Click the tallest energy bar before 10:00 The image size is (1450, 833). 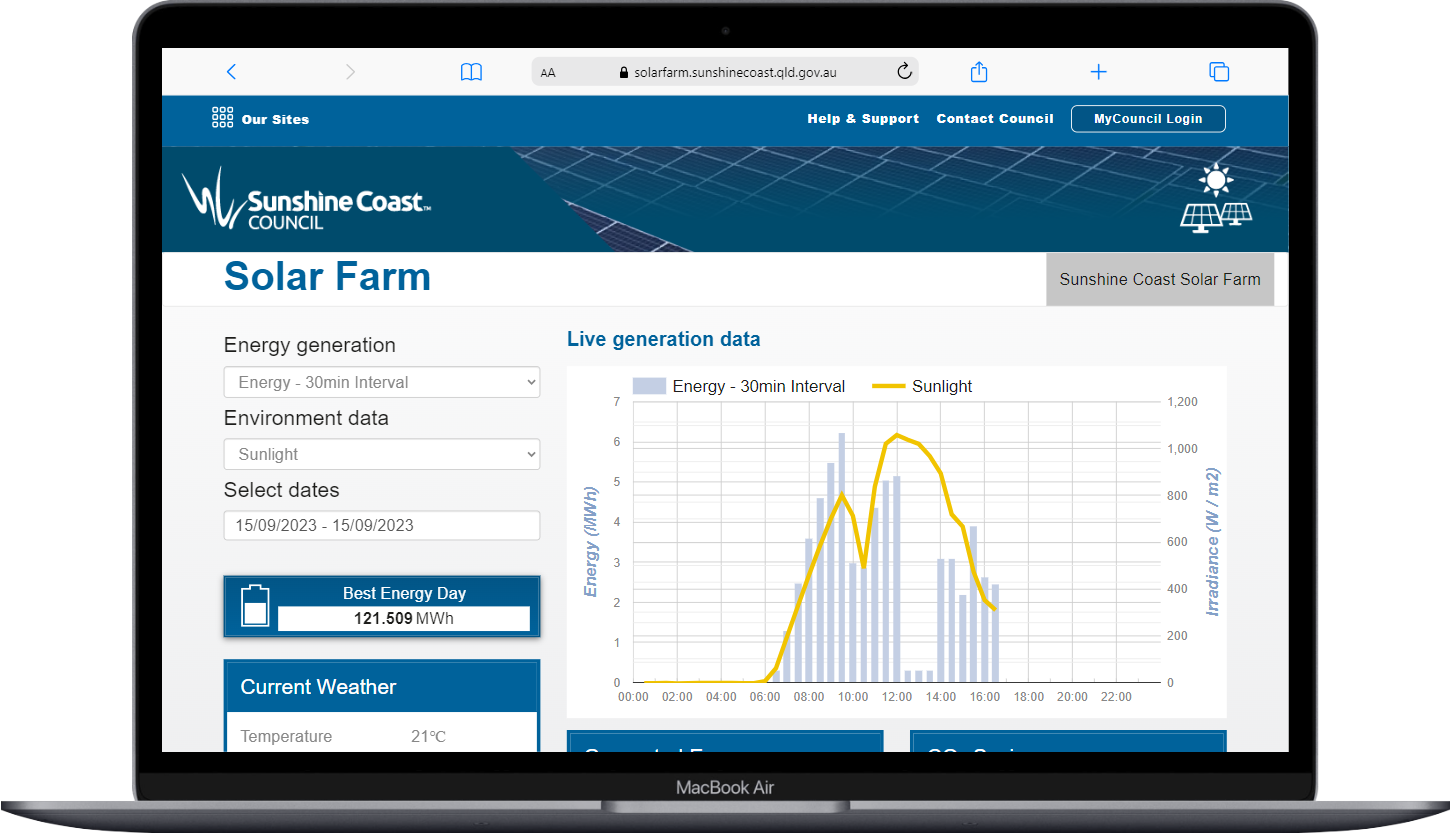[x=842, y=558]
